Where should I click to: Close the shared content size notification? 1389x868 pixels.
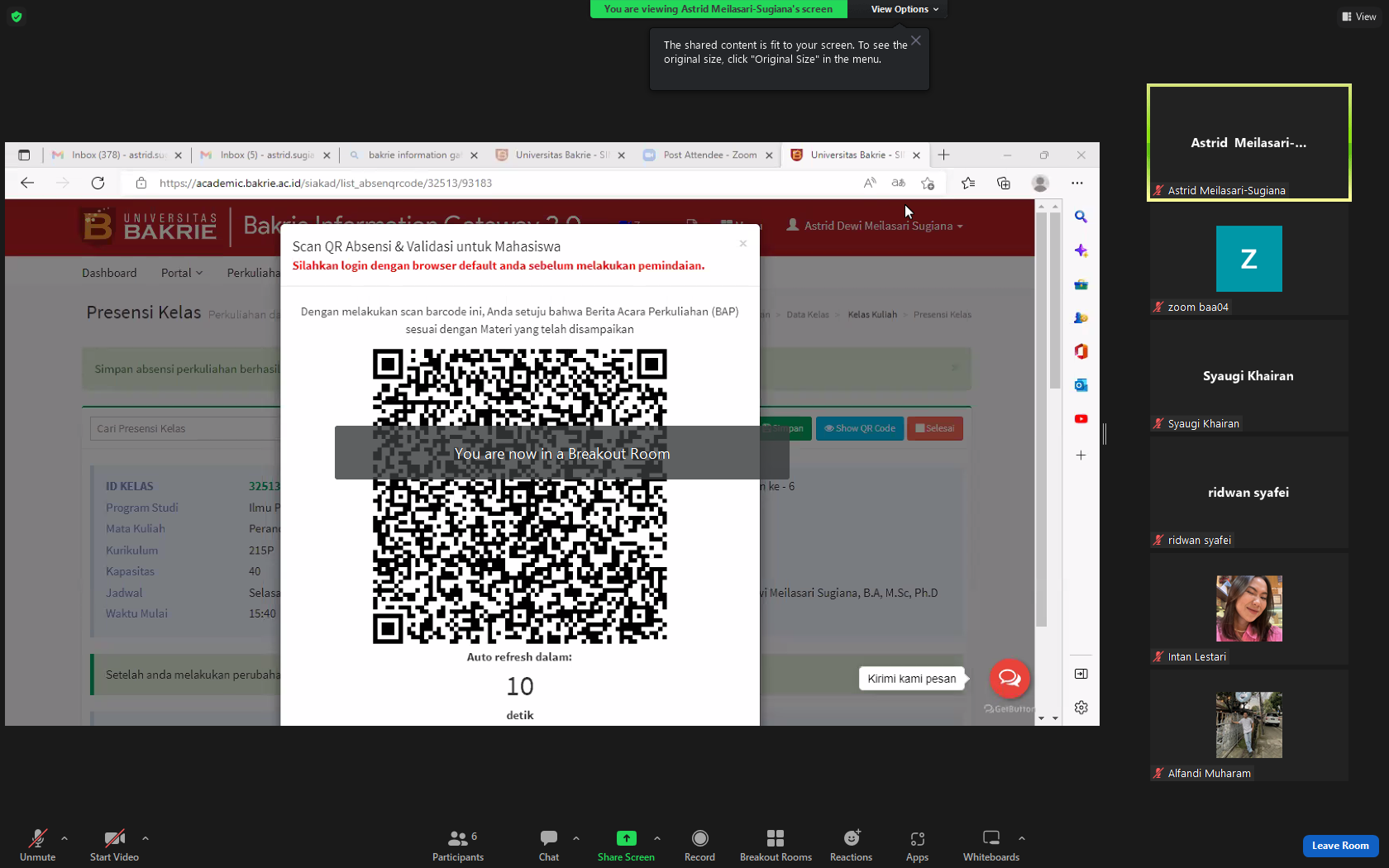pyautogui.click(x=916, y=41)
